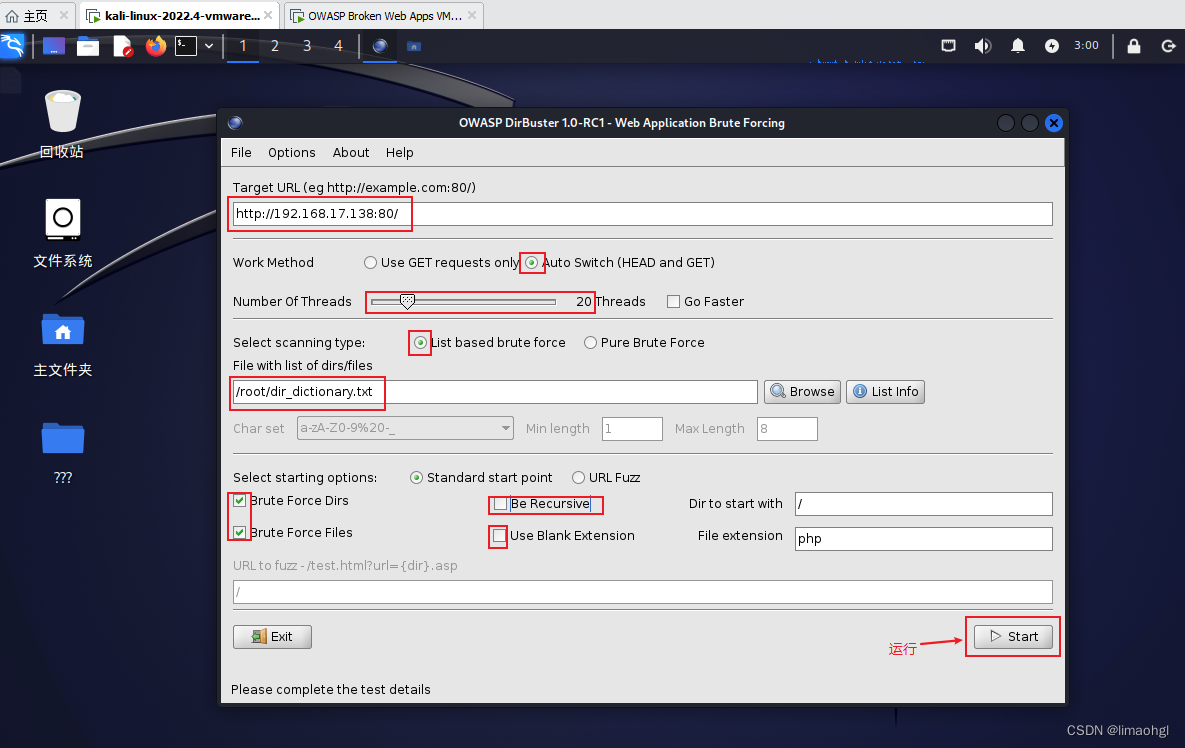Click the Max Length field
Viewport: 1185px width, 748px height.
point(787,428)
